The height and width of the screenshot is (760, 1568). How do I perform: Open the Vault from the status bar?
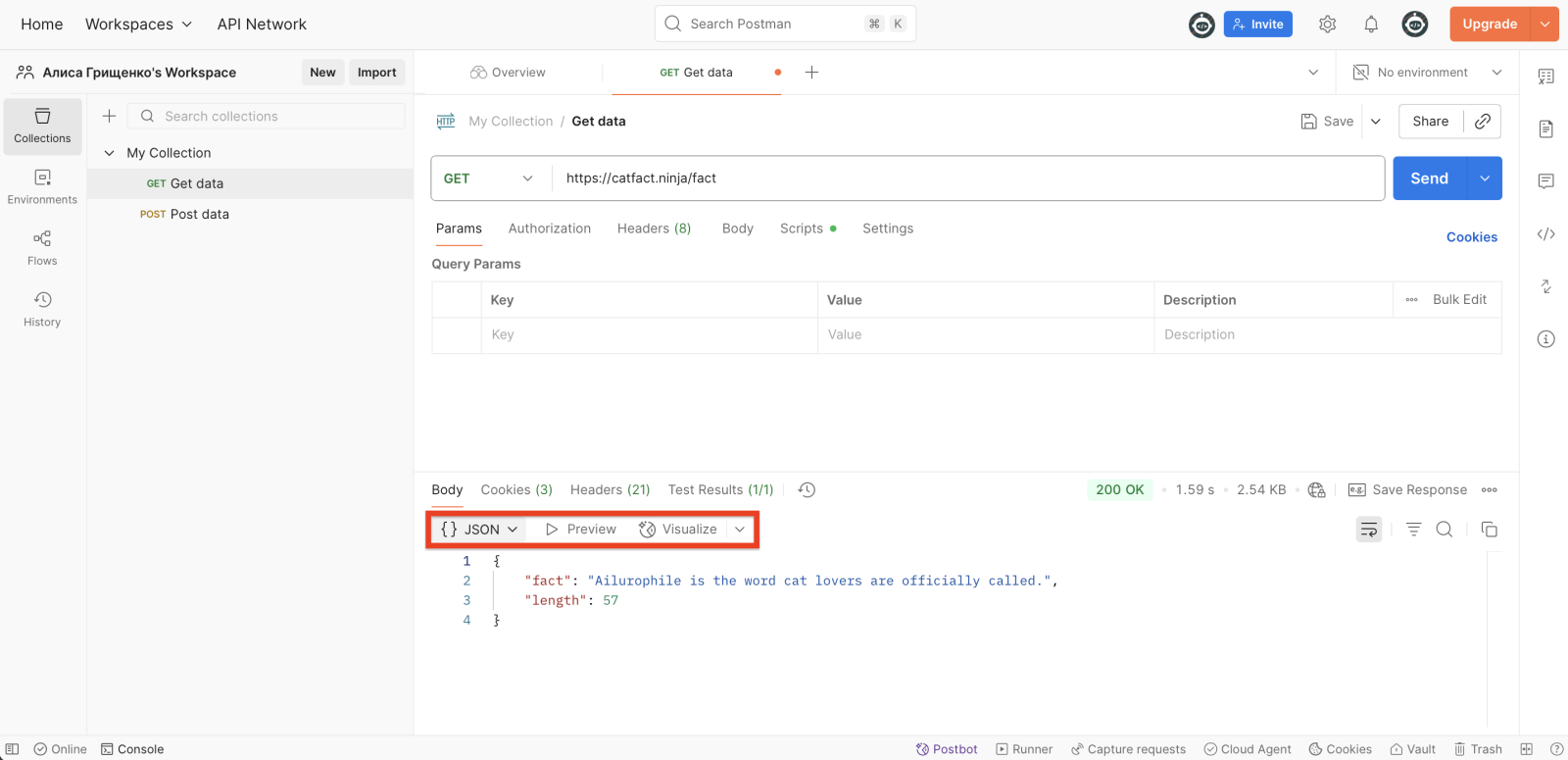[1412, 749]
